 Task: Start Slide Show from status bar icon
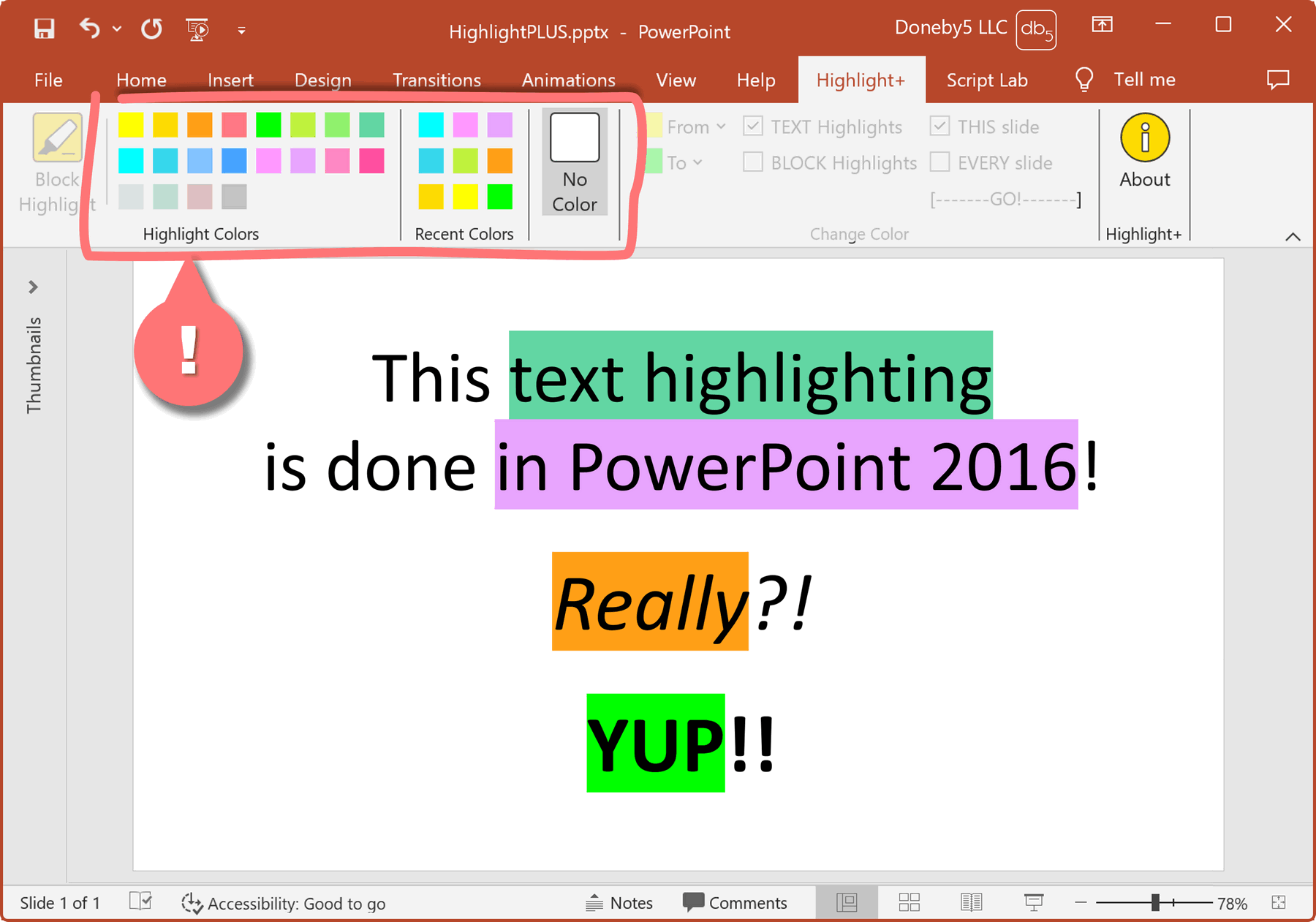pos(1034,903)
